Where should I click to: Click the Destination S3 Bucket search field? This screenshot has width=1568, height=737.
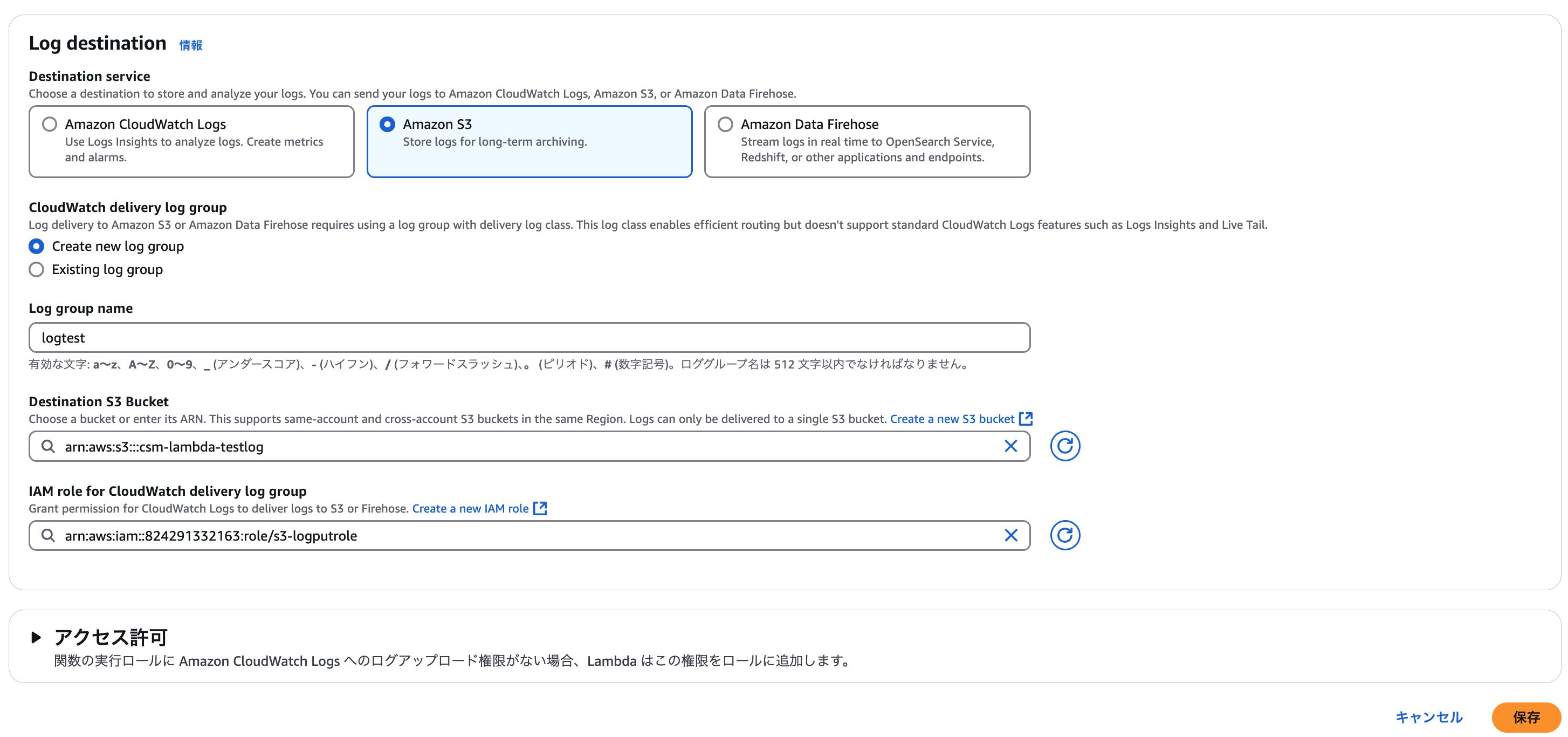pyautogui.click(x=529, y=447)
